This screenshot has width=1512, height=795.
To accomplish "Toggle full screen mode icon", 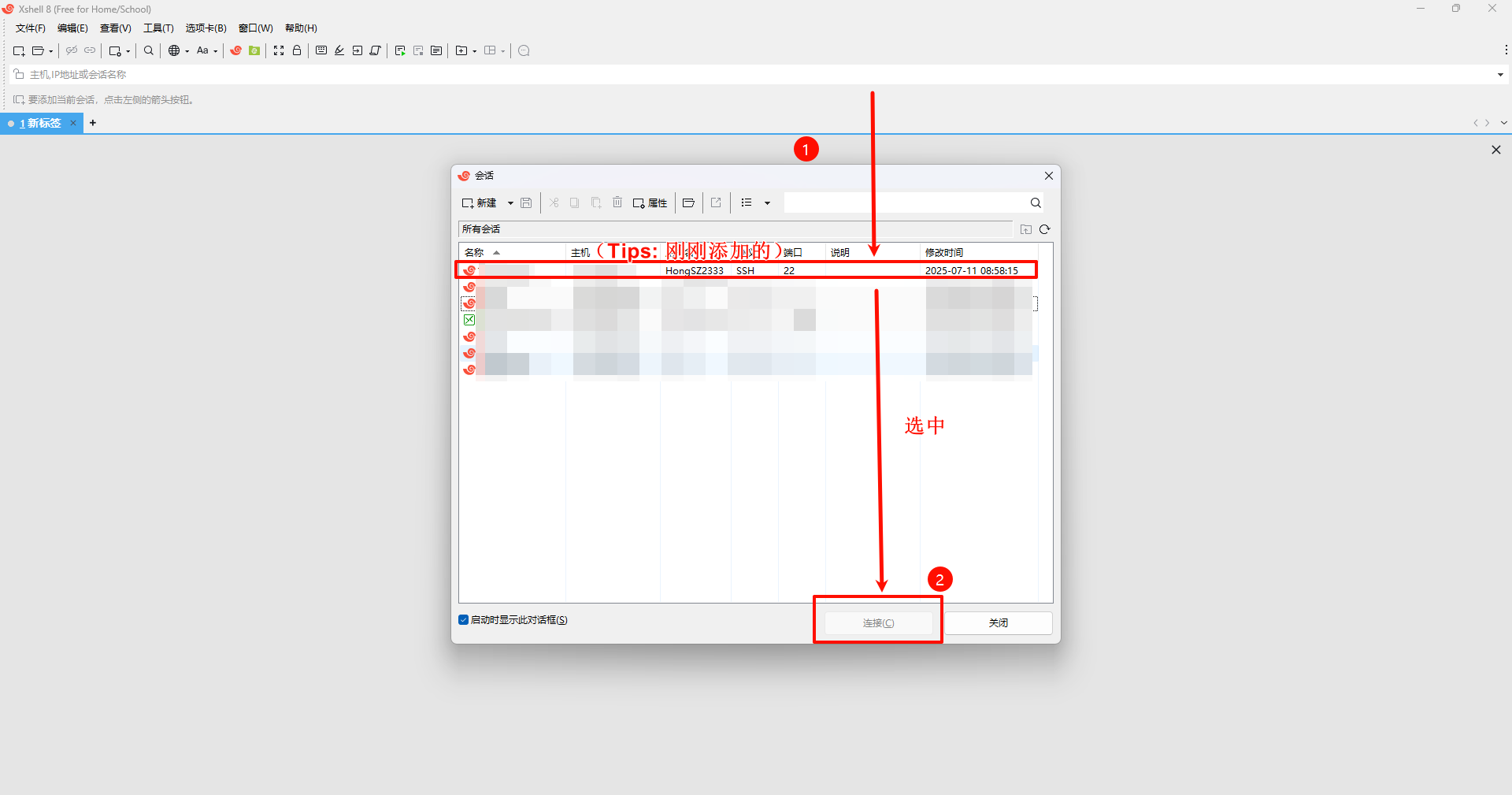I will (279, 50).
